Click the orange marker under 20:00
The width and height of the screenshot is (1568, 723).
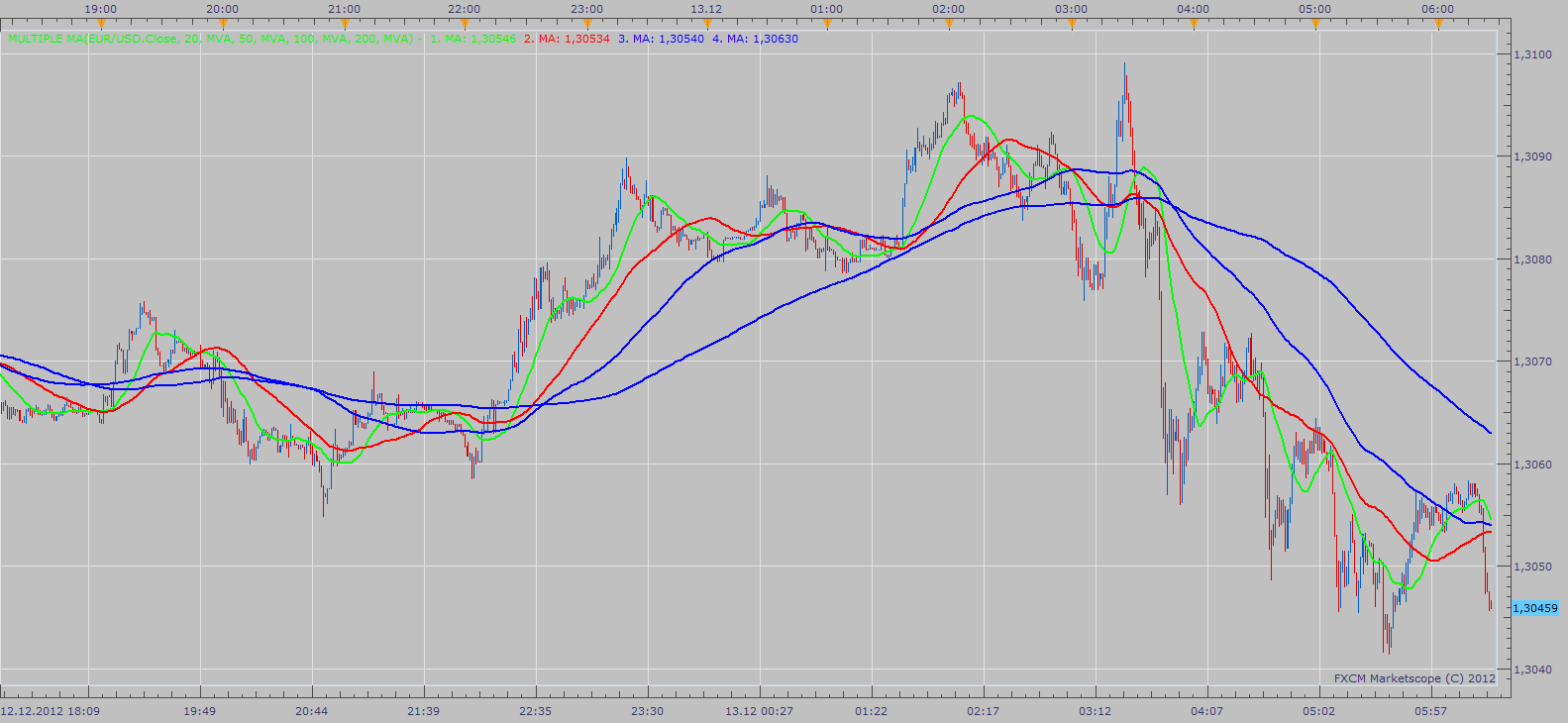(223, 24)
